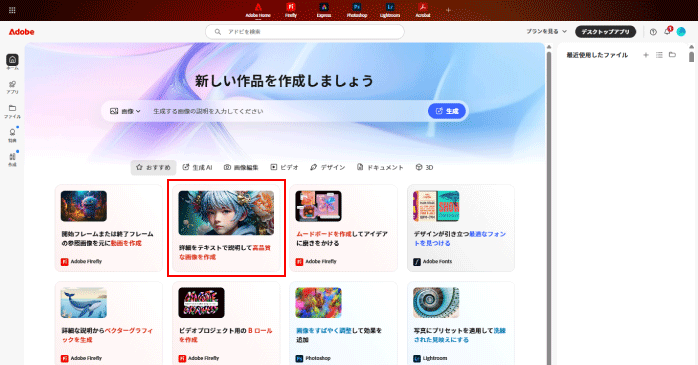The width and height of the screenshot is (698, 365).
Task: Open the spiral staircase Lightroom thumbnail
Action: [436, 303]
